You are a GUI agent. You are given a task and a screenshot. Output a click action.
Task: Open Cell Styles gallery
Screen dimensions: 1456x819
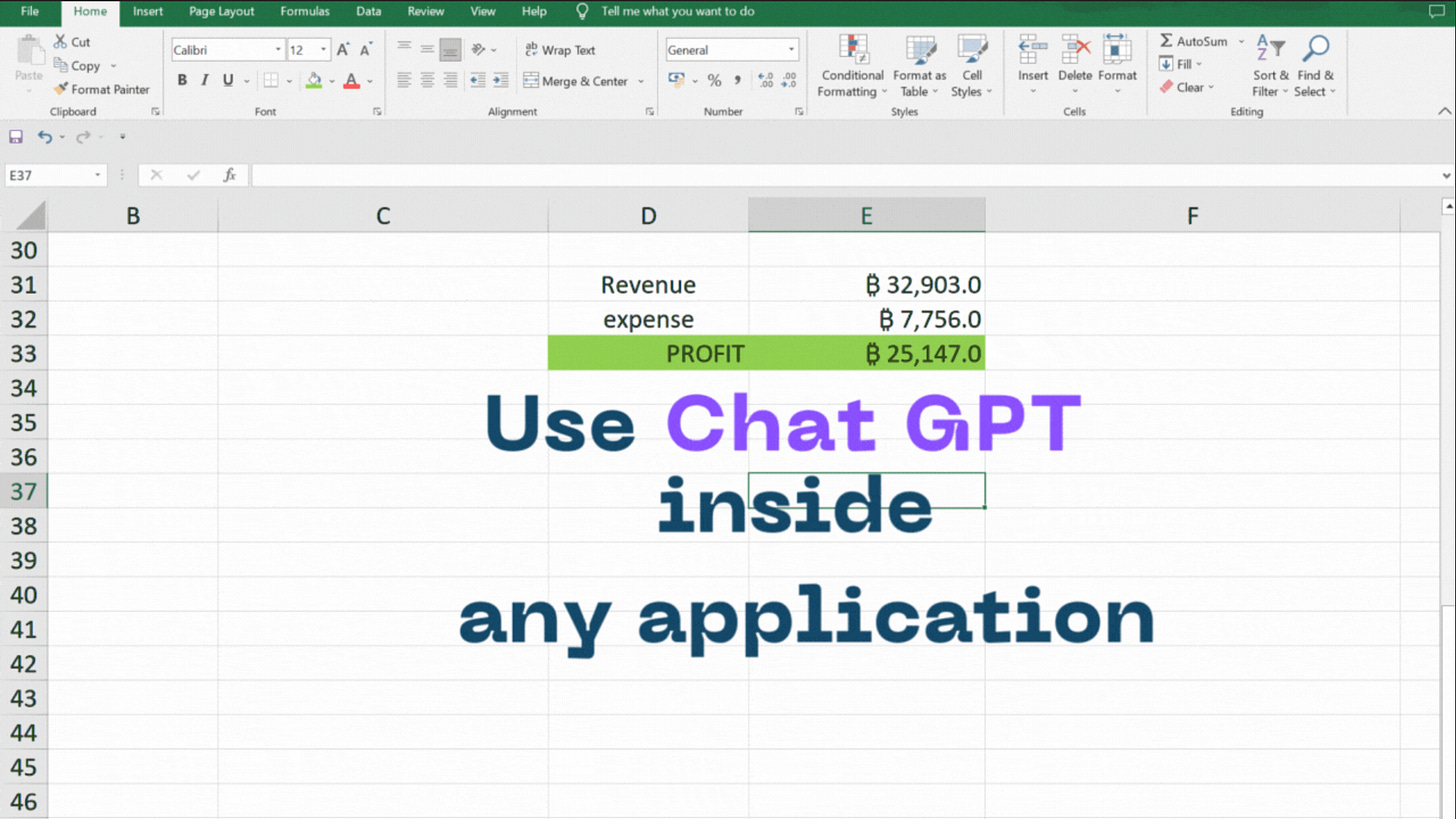click(971, 66)
